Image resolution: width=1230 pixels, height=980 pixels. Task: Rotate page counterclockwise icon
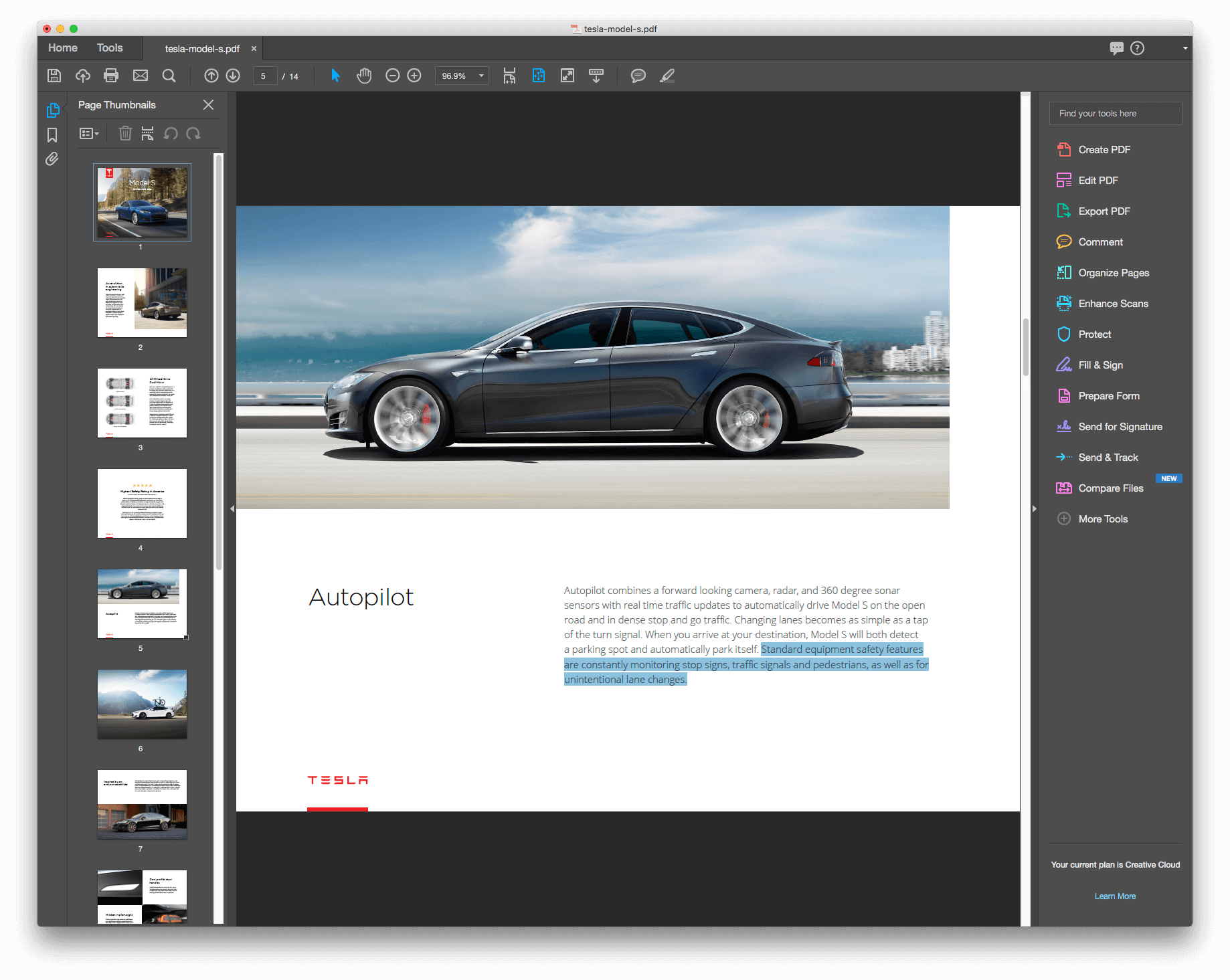[171, 134]
